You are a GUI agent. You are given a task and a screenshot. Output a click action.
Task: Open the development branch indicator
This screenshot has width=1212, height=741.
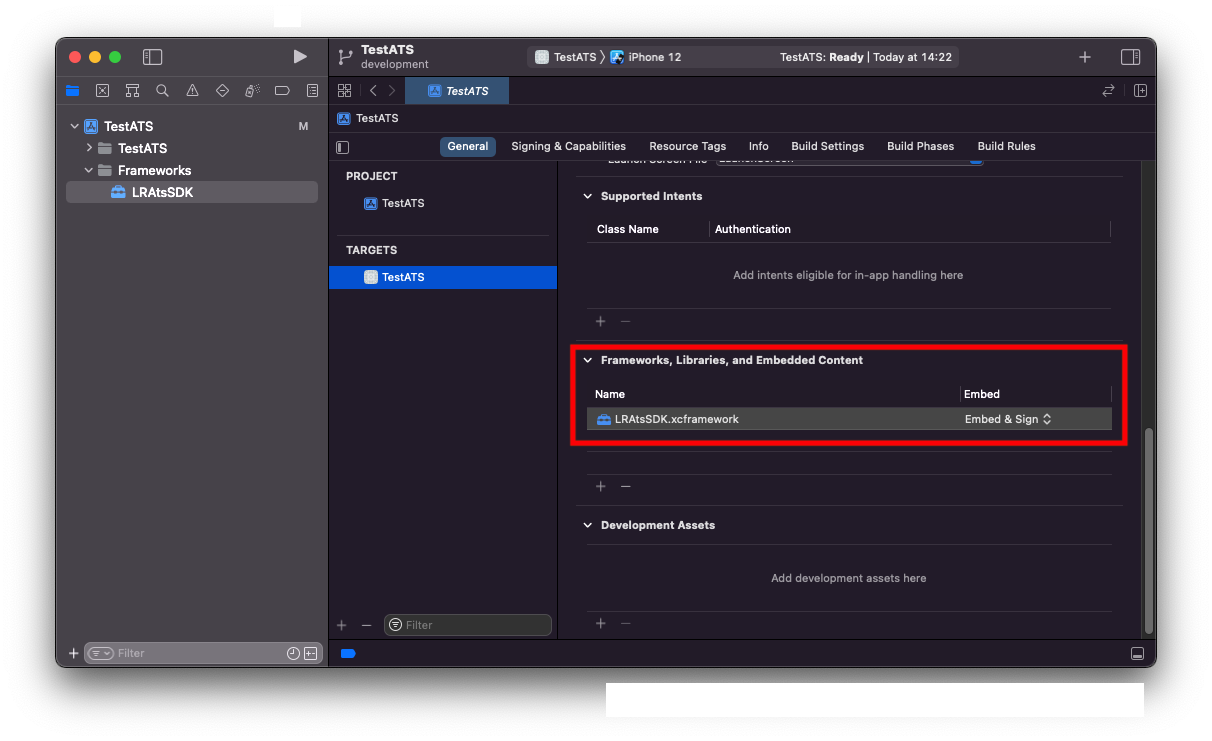click(x=395, y=65)
